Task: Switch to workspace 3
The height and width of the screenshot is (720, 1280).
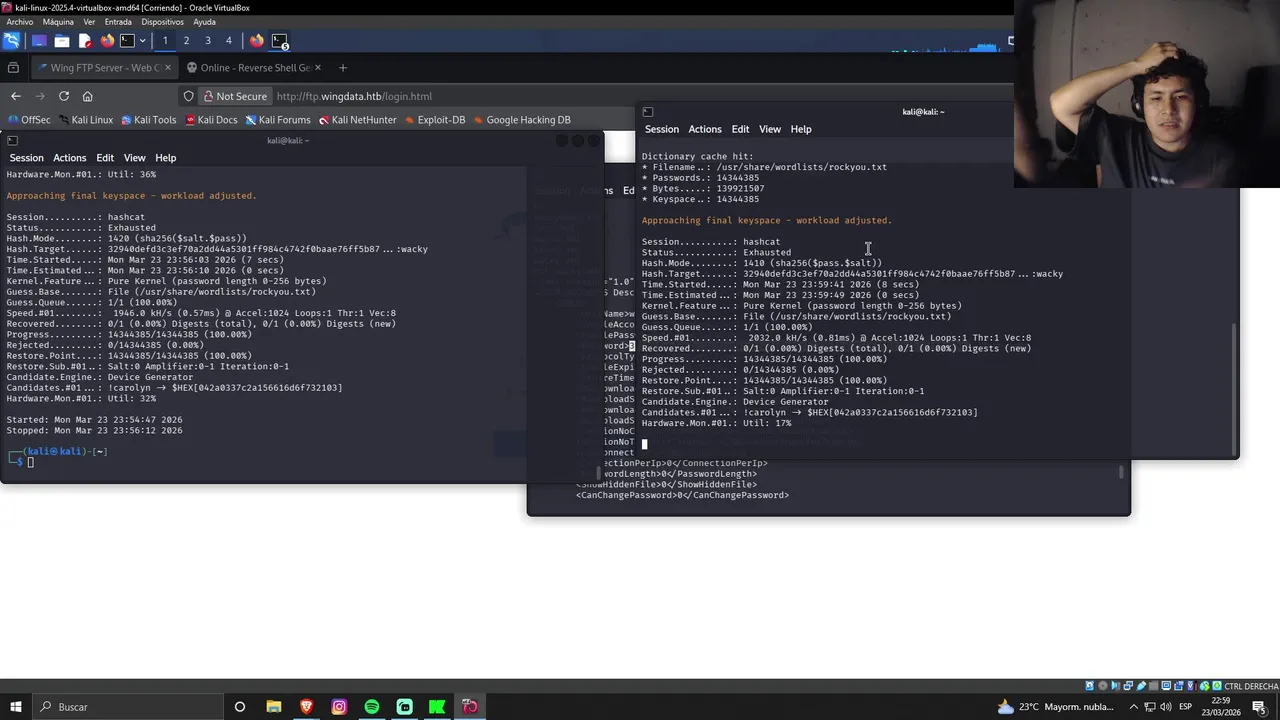Action: click(208, 41)
